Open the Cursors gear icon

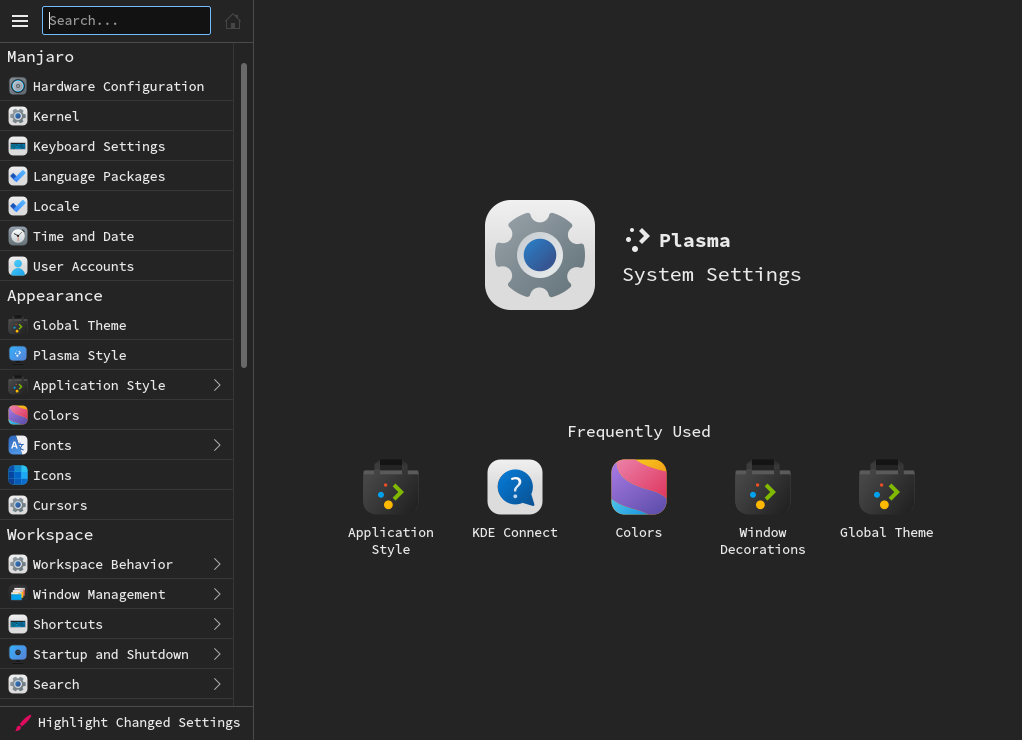click(x=18, y=505)
